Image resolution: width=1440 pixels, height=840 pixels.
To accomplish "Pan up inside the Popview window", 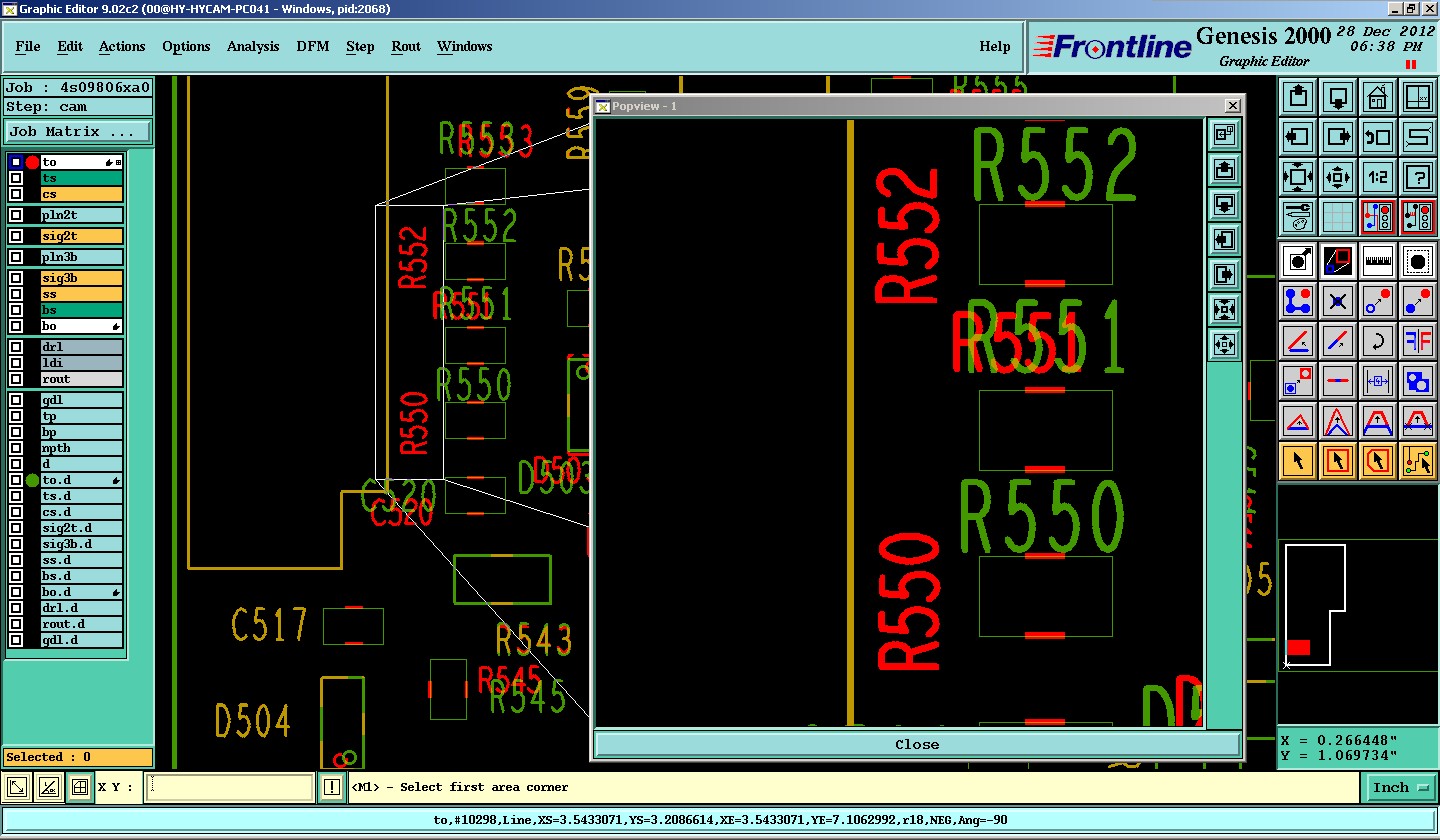I will [1225, 169].
